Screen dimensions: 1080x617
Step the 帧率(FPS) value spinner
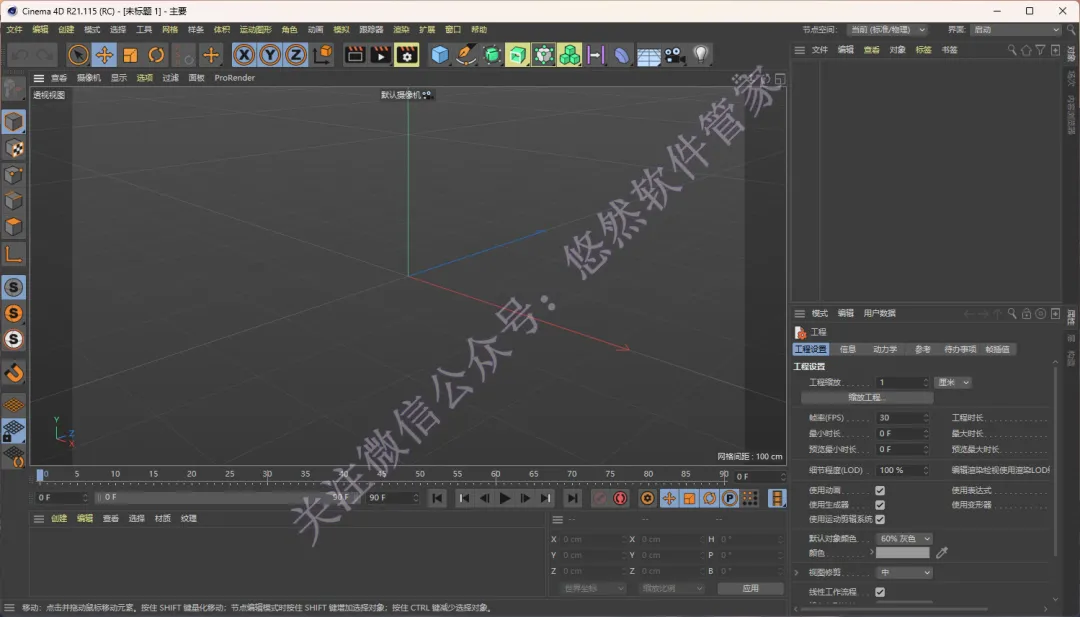tap(926, 417)
